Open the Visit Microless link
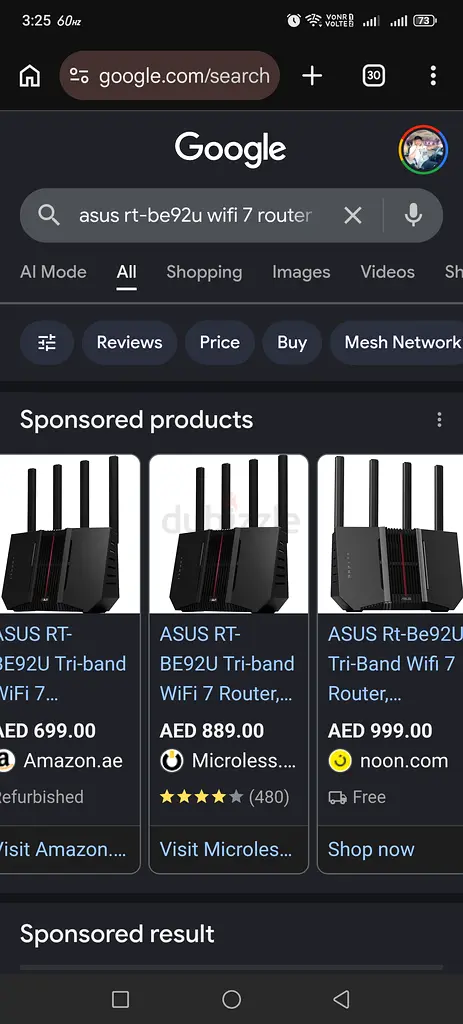463x1024 pixels. point(226,849)
